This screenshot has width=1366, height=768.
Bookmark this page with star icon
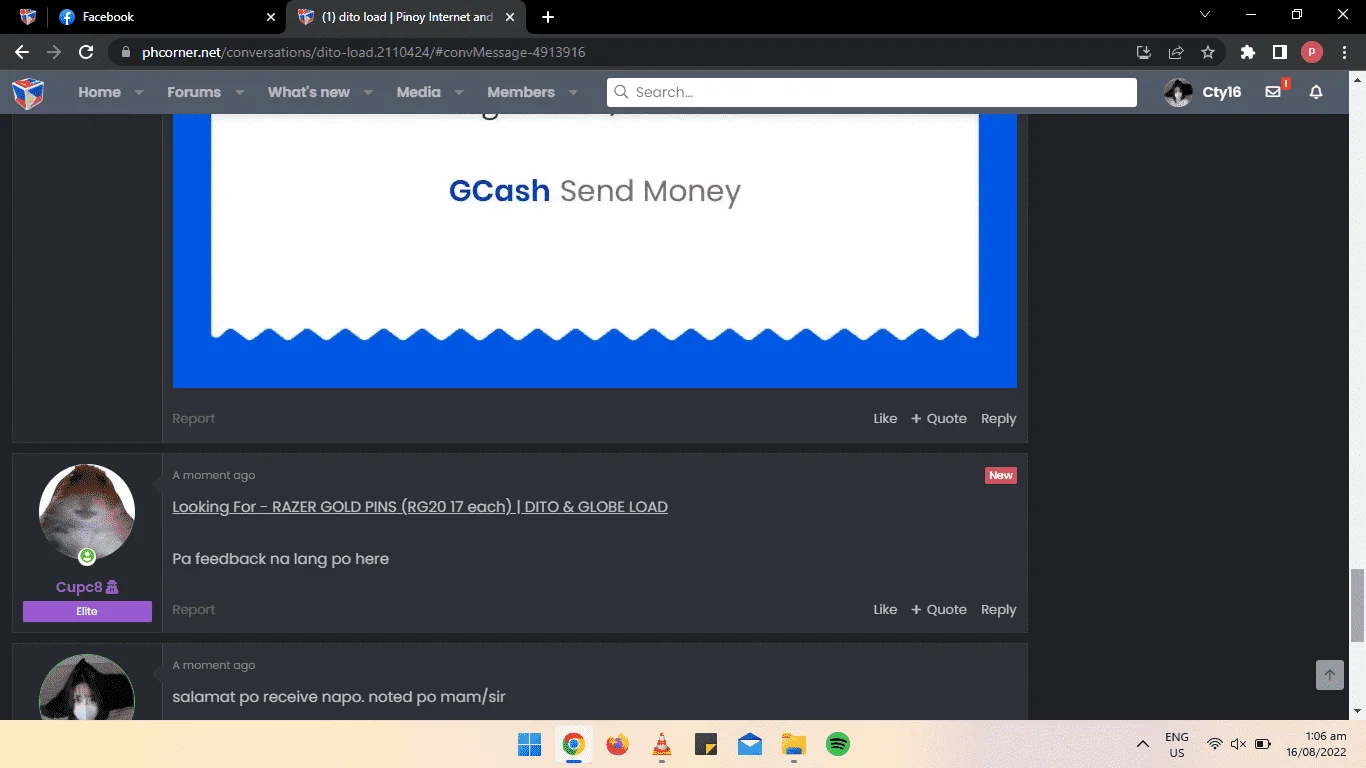(x=1208, y=52)
